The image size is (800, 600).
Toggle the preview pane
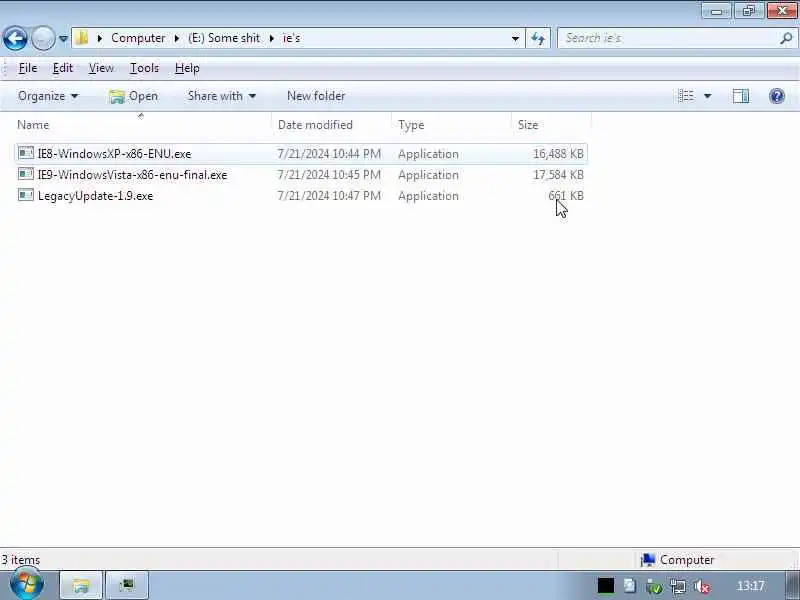(x=741, y=96)
